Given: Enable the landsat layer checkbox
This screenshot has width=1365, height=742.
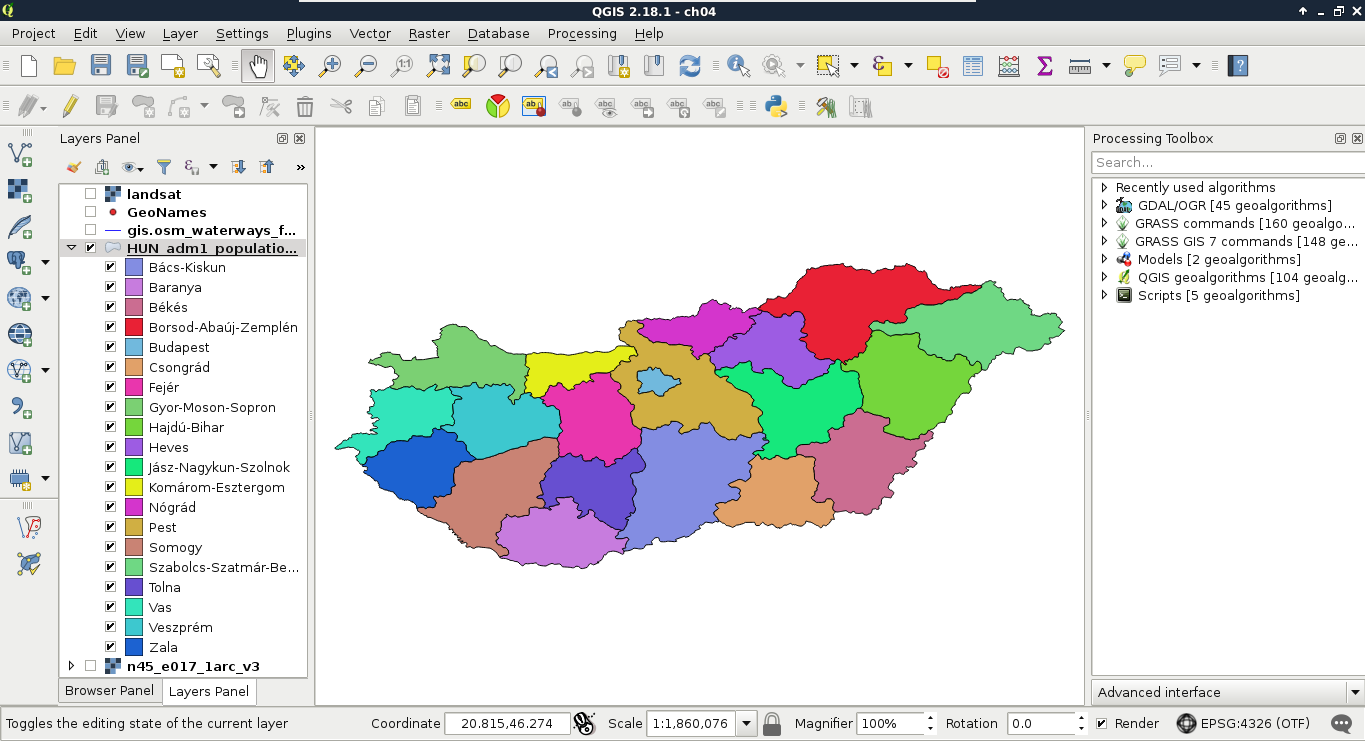Looking at the screenshot, I should pyautogui.click(x=91, y=194).
